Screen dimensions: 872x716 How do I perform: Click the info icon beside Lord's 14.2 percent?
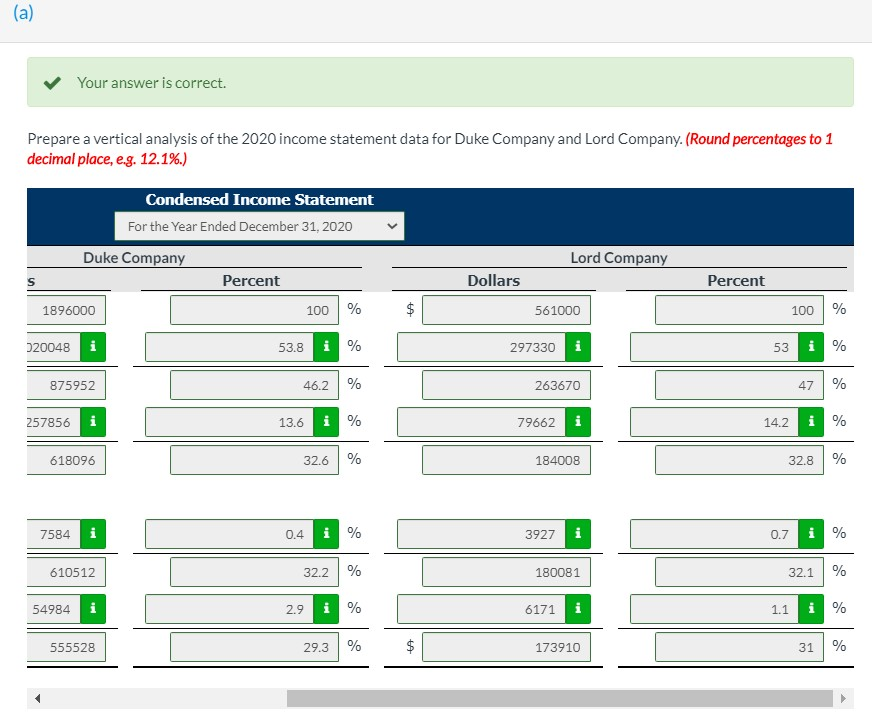(811, 421)
